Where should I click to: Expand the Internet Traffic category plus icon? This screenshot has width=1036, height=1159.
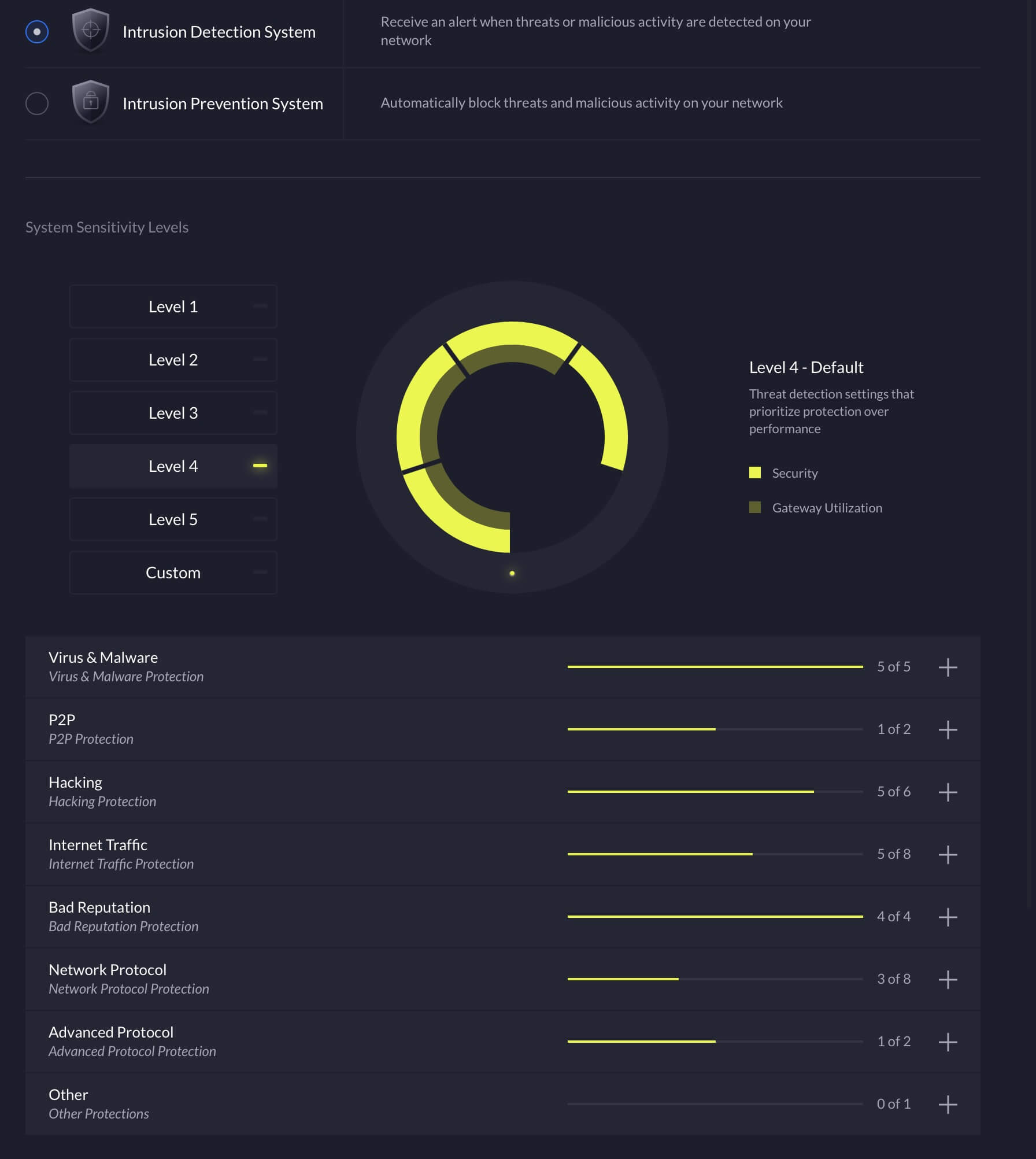point(948,854)
